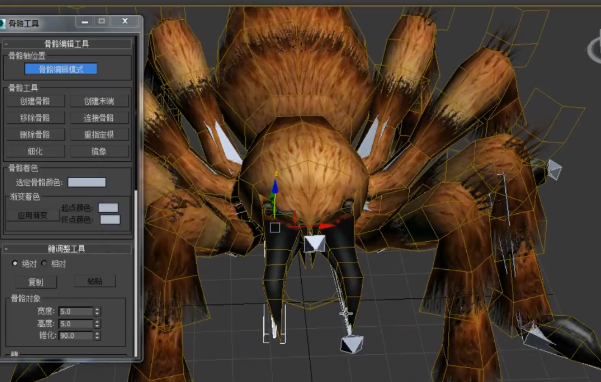Viewport: 601px width, 382px height.
Task: Select the bone nub below the spider head
Action: point(314,243)
